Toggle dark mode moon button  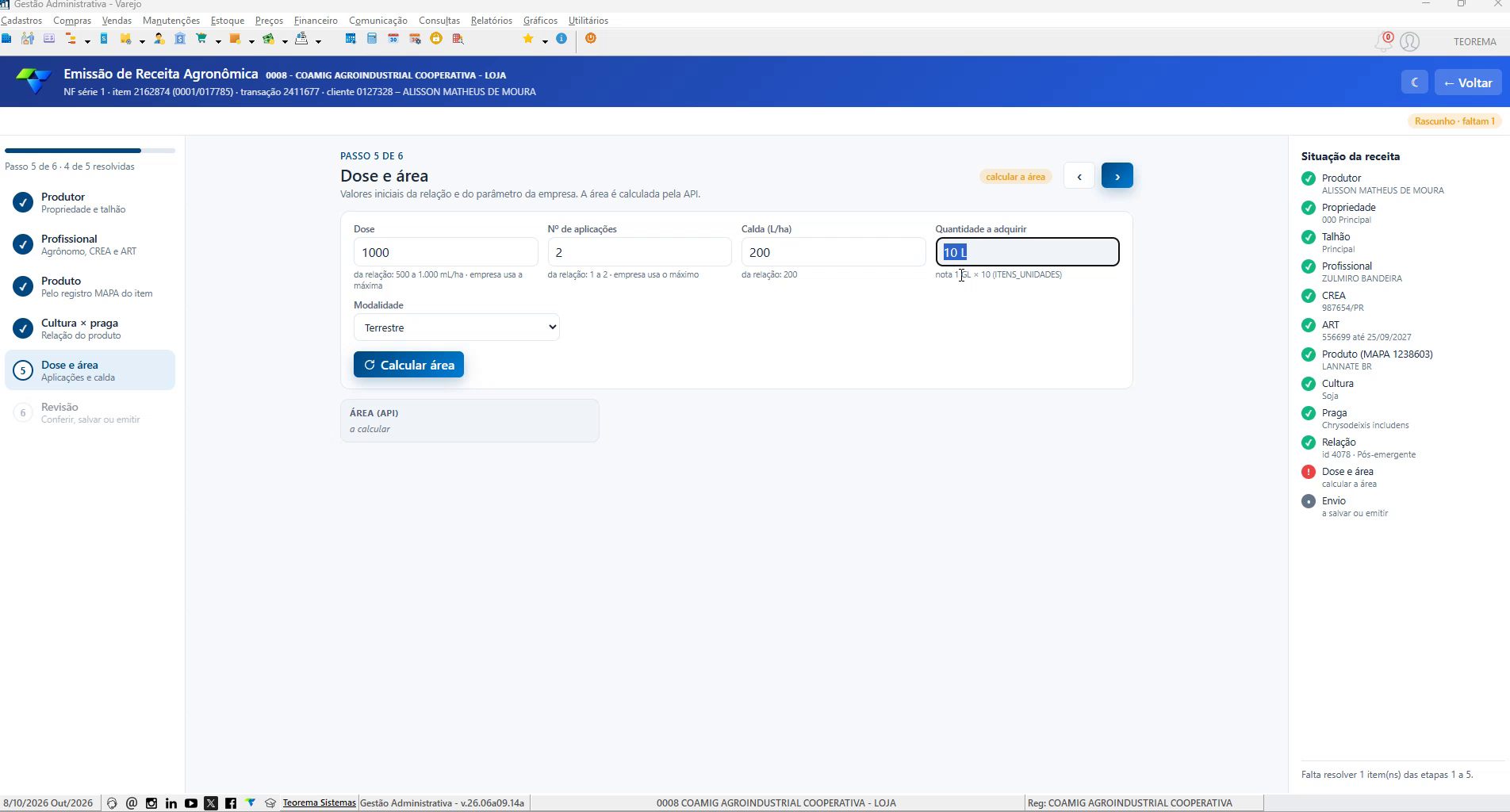(x=1415, y=82)
